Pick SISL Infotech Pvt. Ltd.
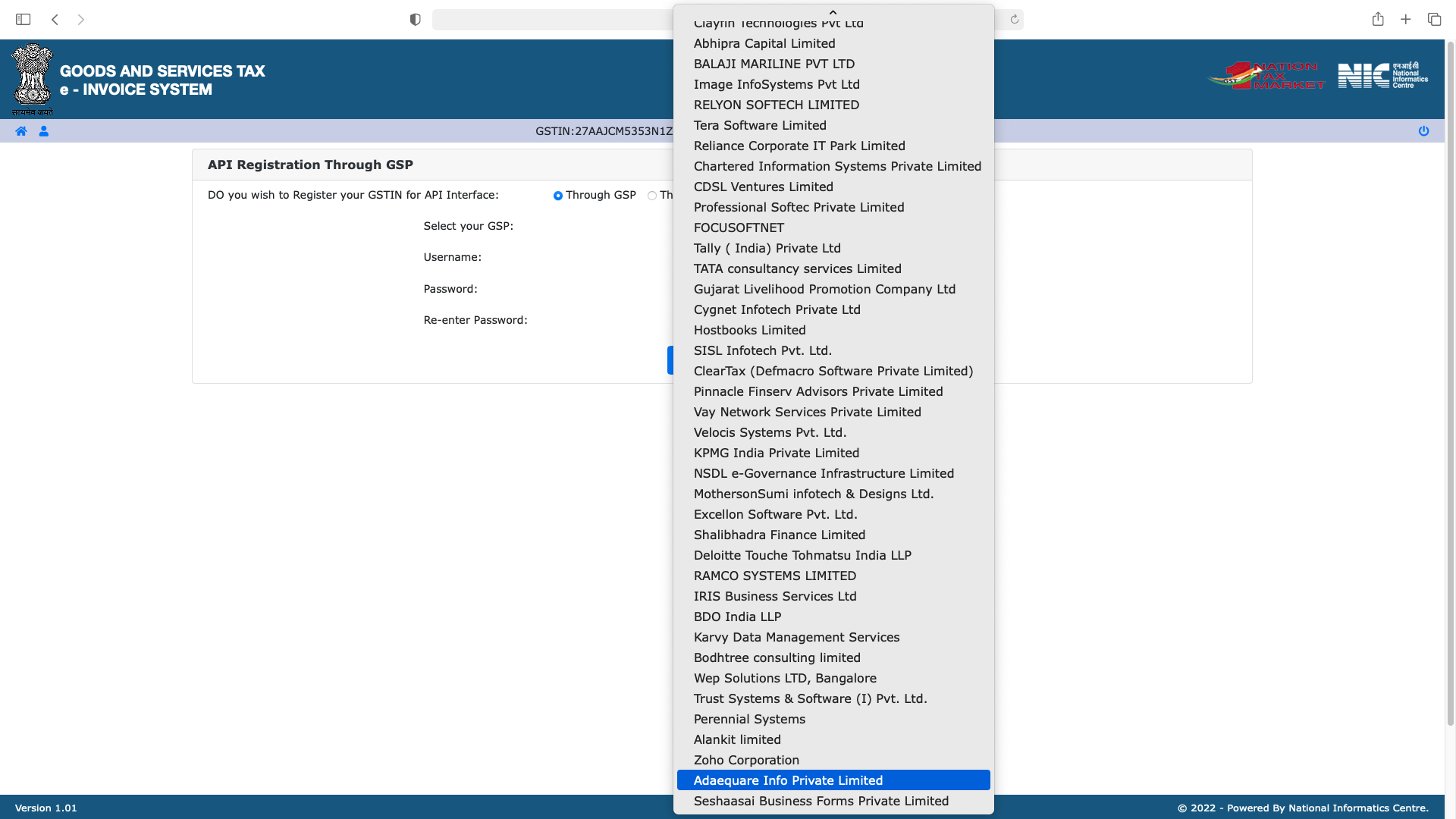This screenshot has height=819, width=1456. pyautogui.click(x=833, y=351)
